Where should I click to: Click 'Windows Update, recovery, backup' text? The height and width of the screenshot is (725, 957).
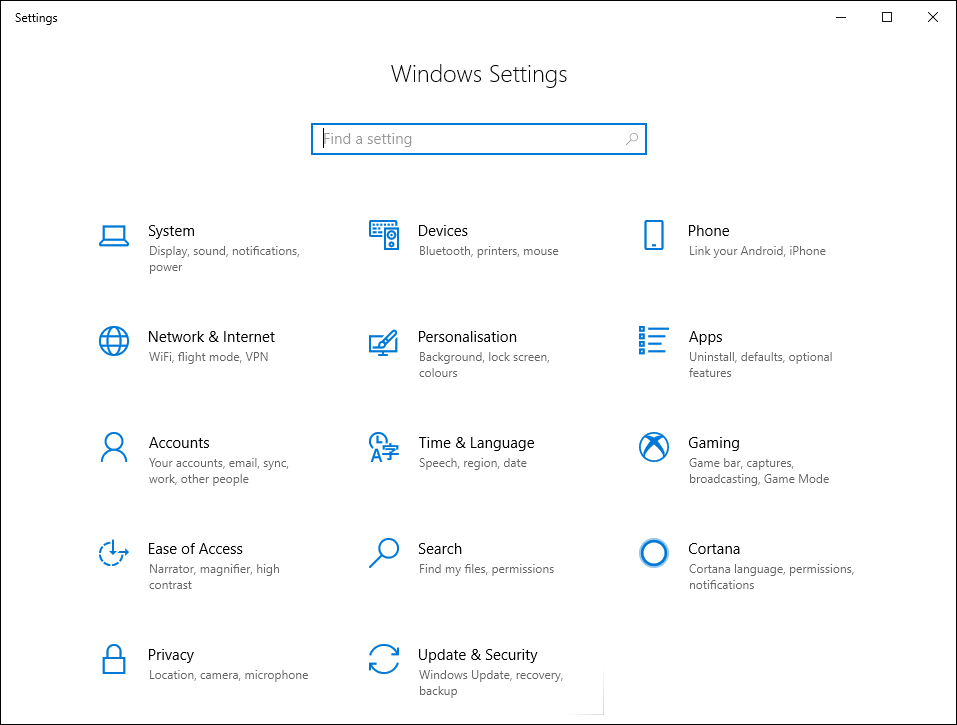491,683
